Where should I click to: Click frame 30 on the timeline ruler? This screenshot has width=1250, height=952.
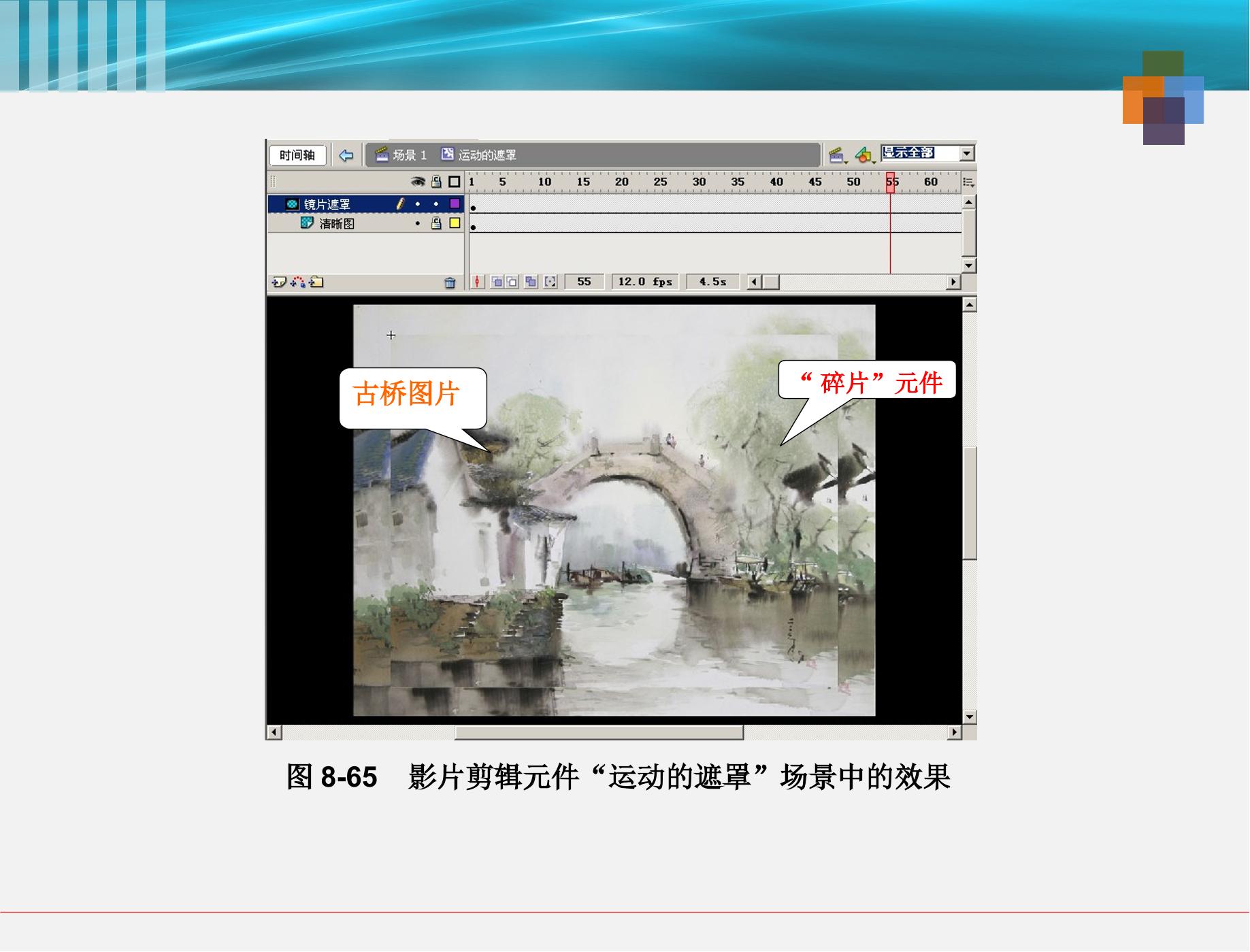click(698, 182)
